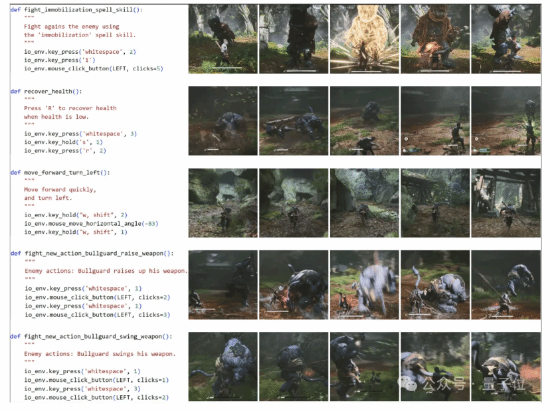The height and width of the screenshot is (411, 550).
Task: Click last frame in recover_health row
Action: [506, 121]
